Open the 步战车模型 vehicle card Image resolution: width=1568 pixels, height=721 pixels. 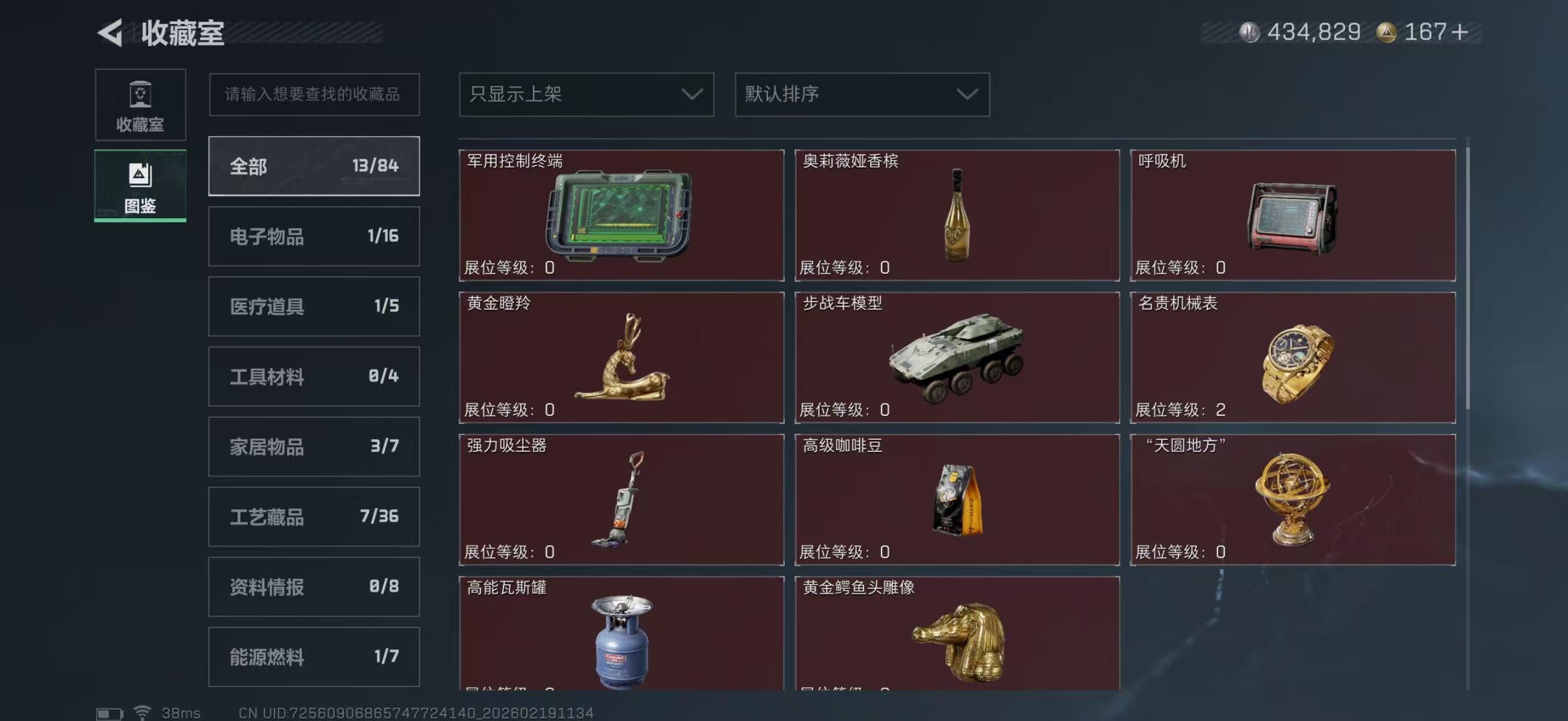coord(956,358)
